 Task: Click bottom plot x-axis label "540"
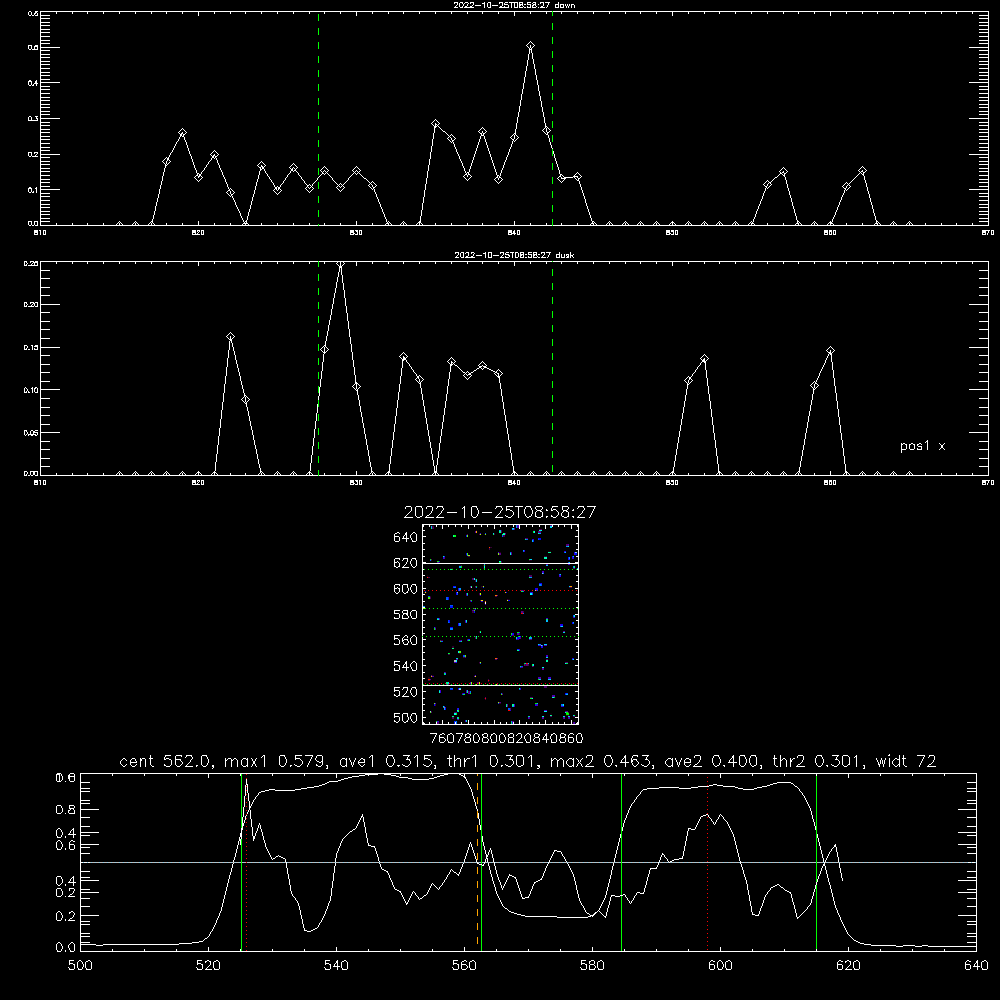click(x=336, y=966)
